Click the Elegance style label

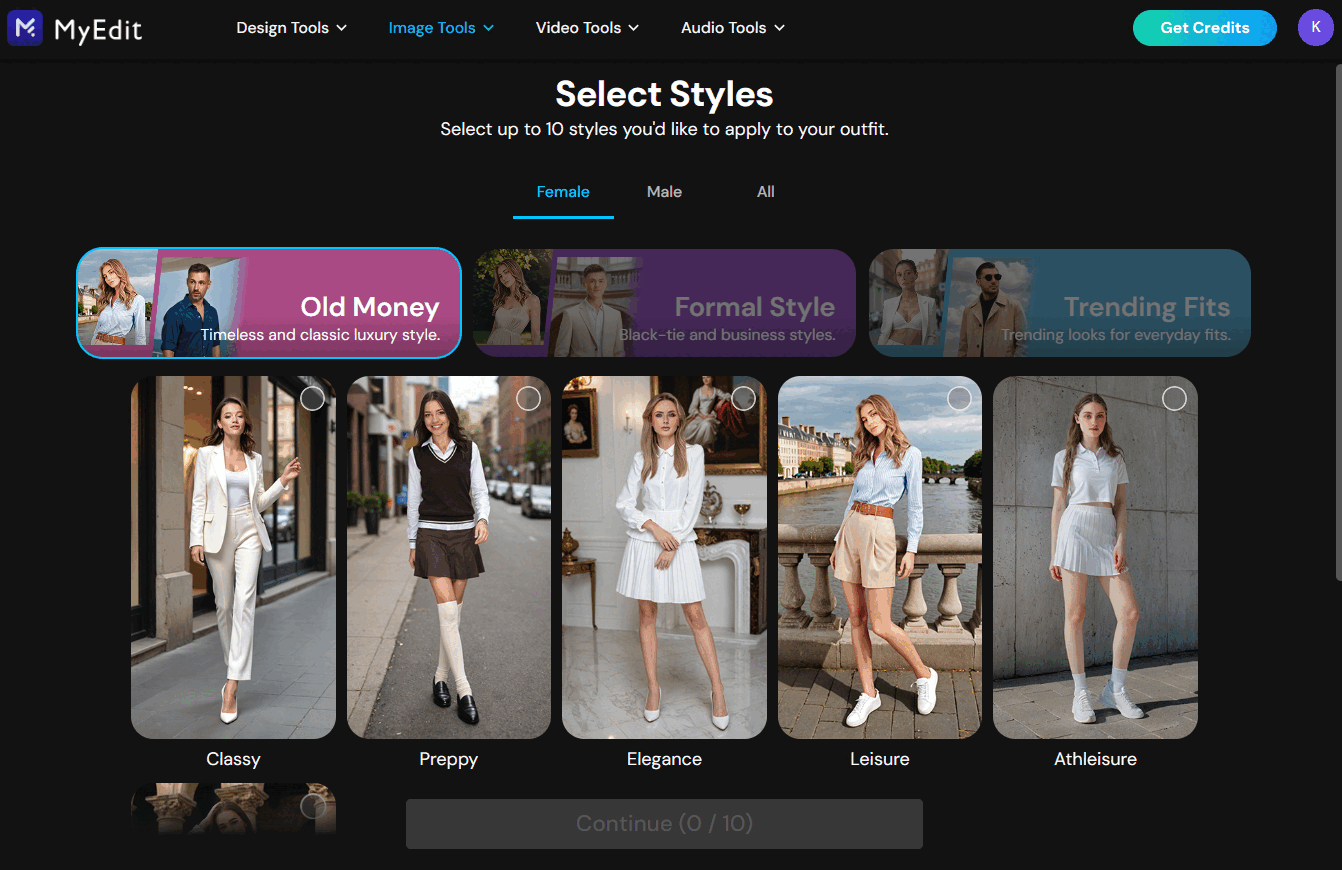coord(664,759)
